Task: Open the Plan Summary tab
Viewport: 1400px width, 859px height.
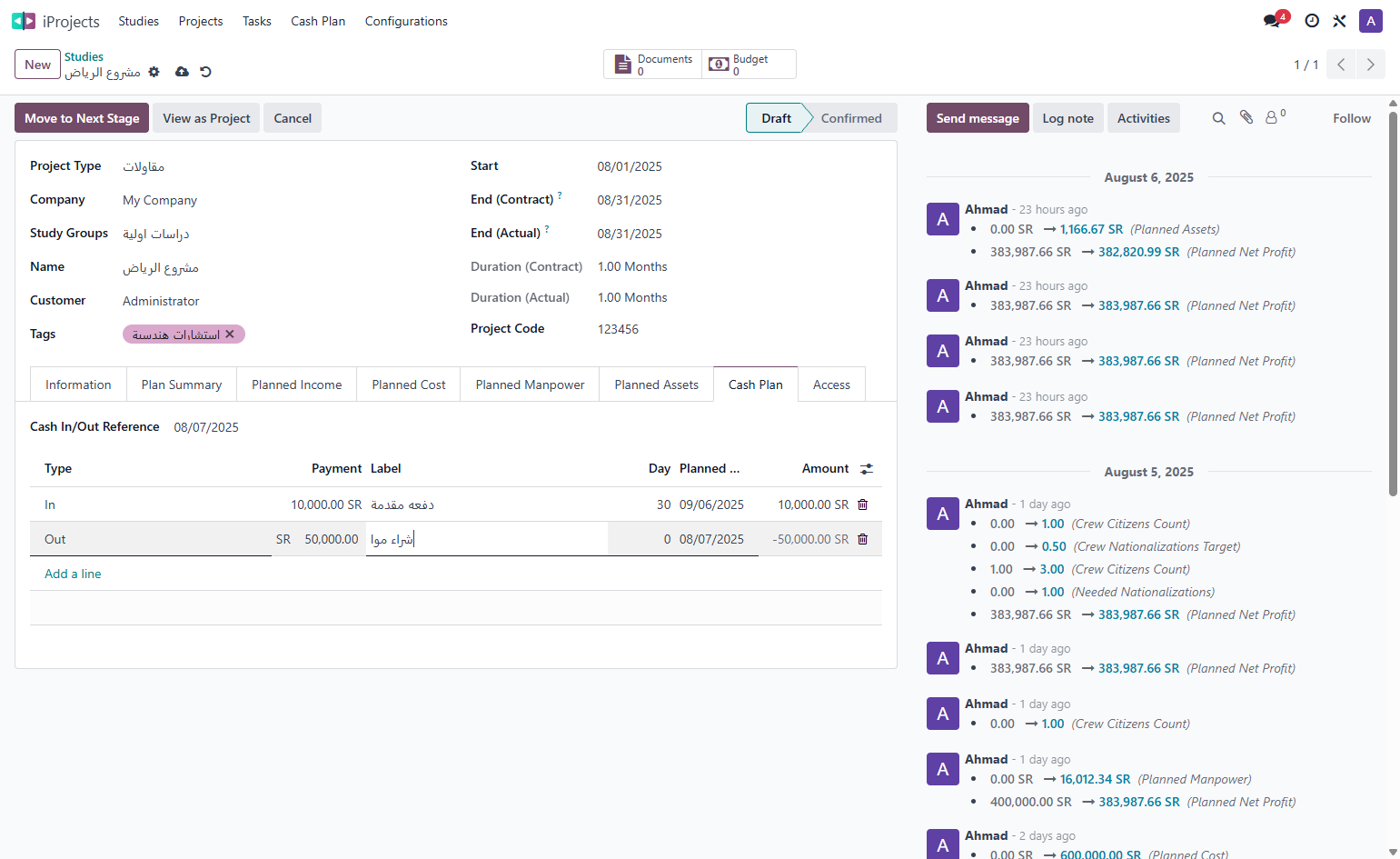Action: pos(182,385)
